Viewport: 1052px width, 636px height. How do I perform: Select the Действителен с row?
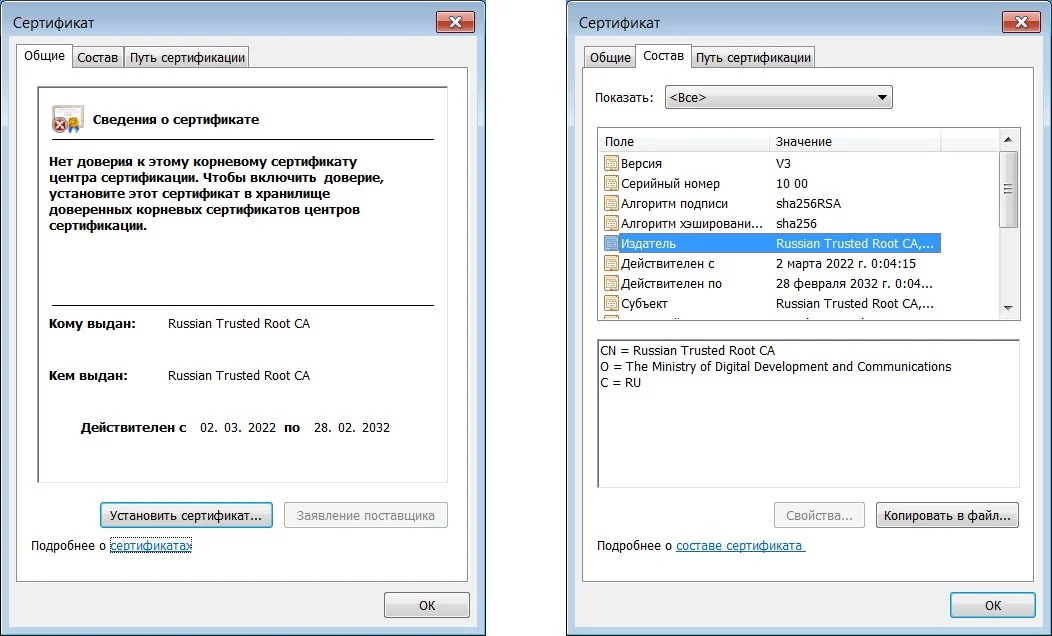(x=772, y=264)
